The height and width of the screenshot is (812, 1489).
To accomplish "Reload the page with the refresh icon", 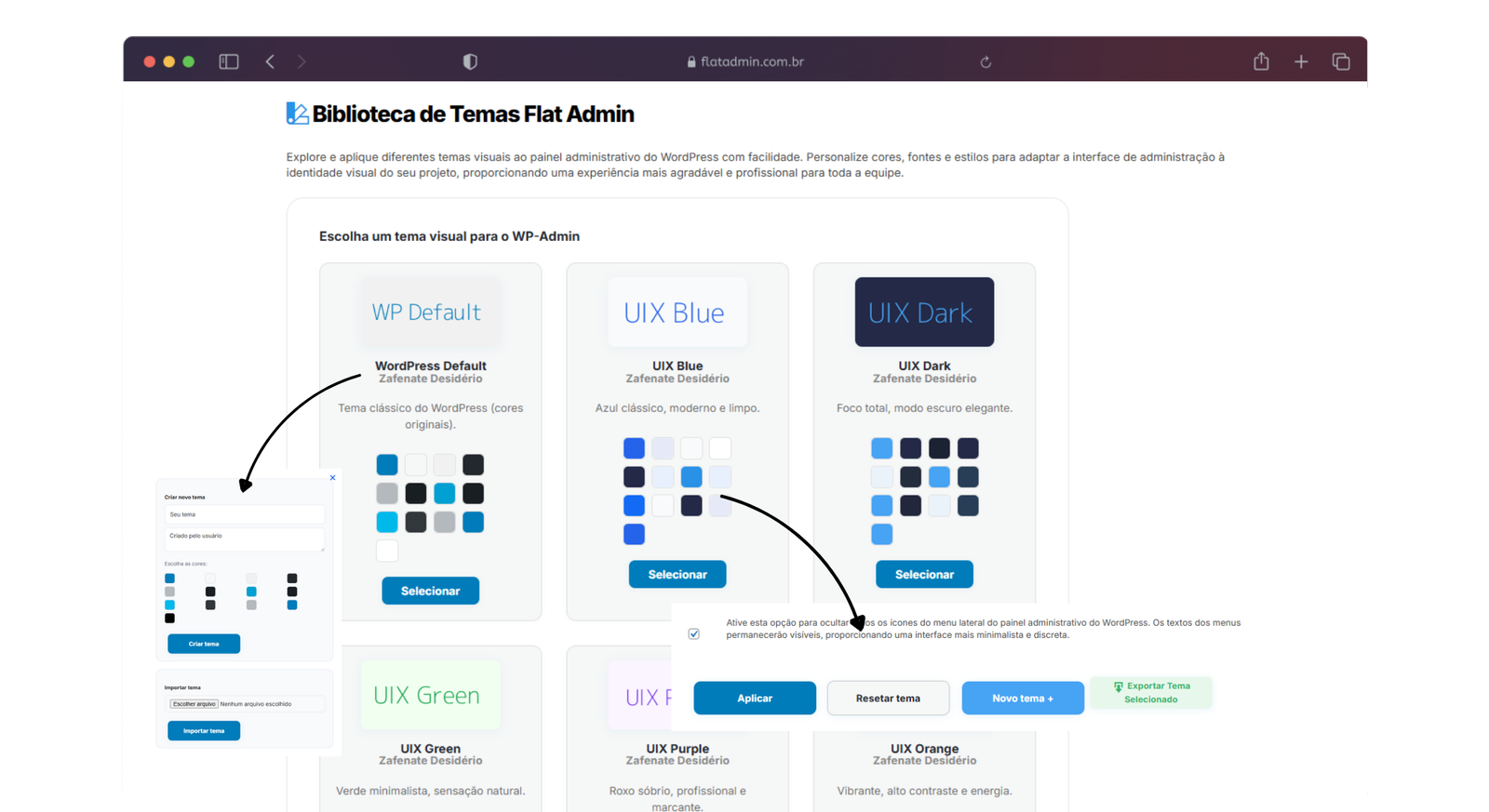I will (986, 62).
